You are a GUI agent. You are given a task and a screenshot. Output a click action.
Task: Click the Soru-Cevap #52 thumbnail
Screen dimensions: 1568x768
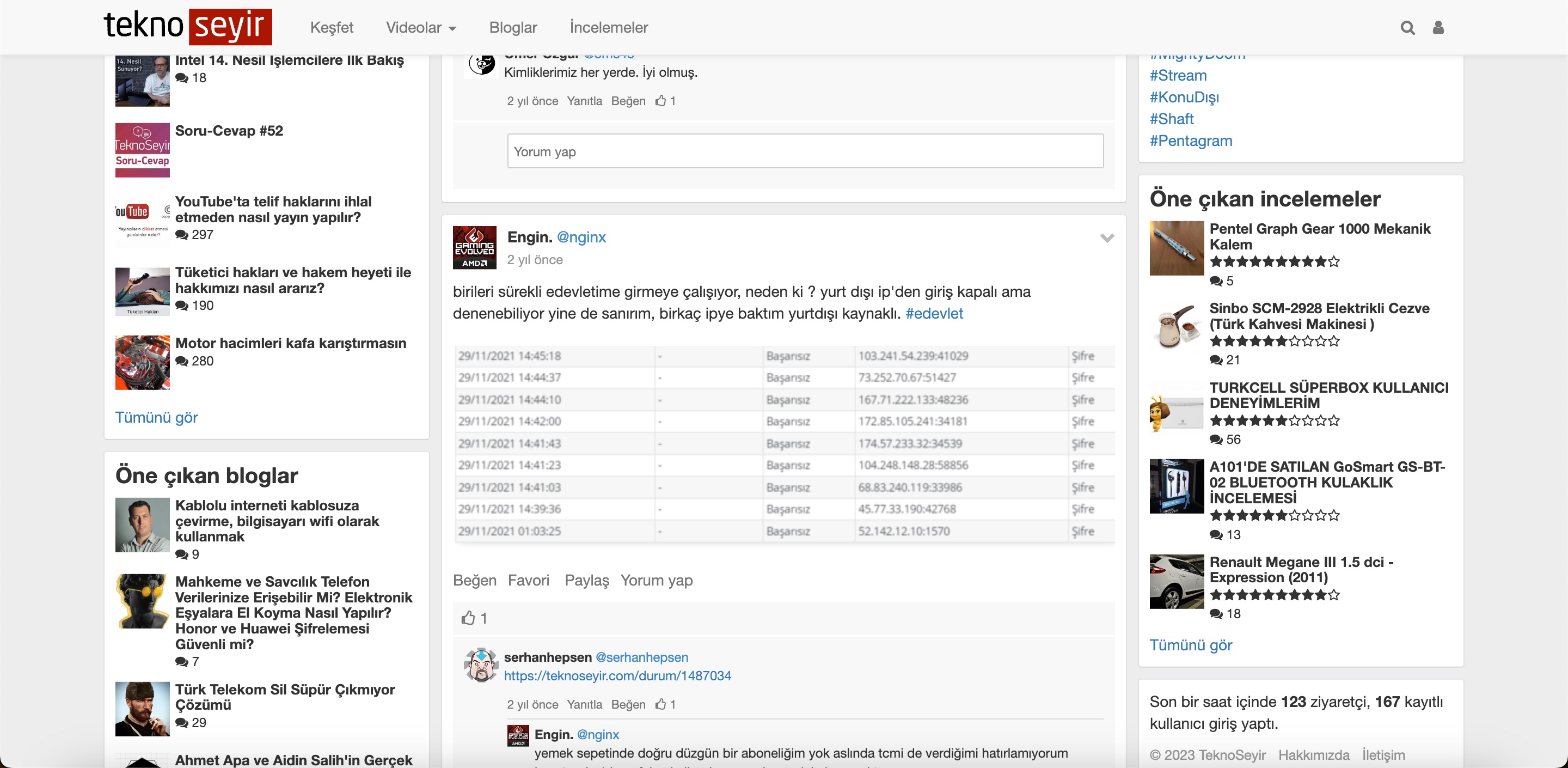click(143, 150)
